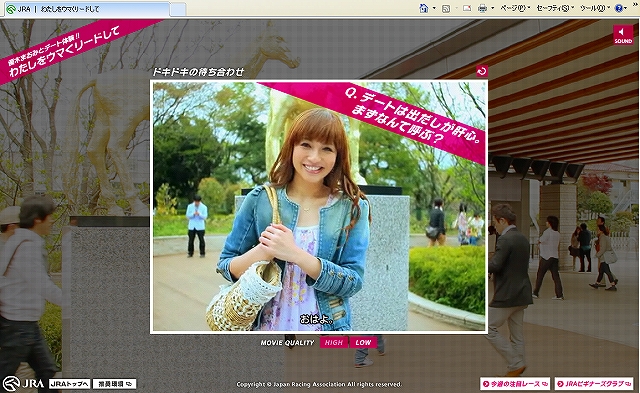640x393 pixels.
Task: Mute audio with the SOUND icon
Action: pos(623,35)
